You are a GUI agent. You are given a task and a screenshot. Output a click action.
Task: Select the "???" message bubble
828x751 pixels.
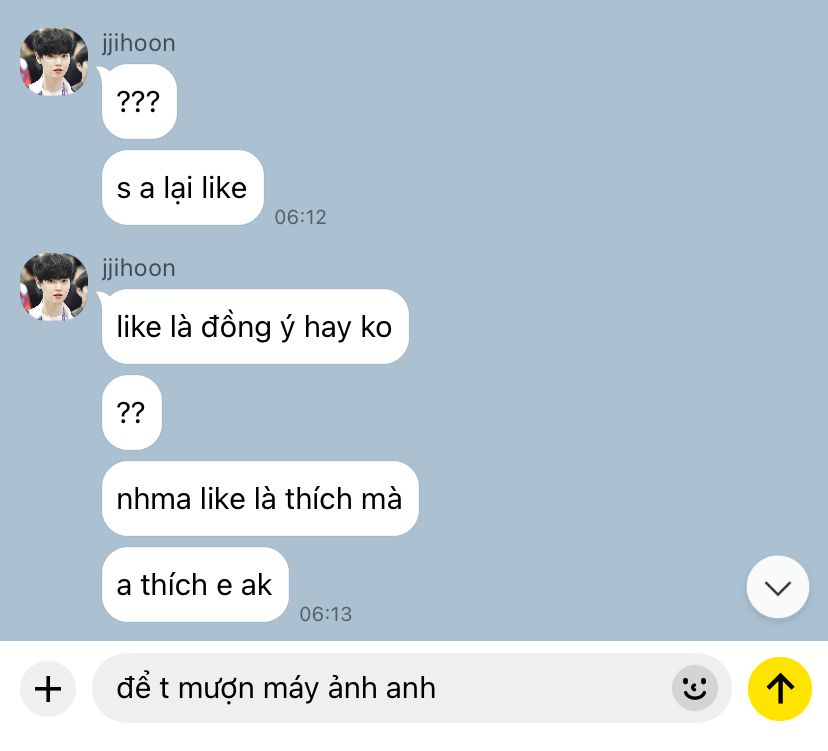point(139,101)
